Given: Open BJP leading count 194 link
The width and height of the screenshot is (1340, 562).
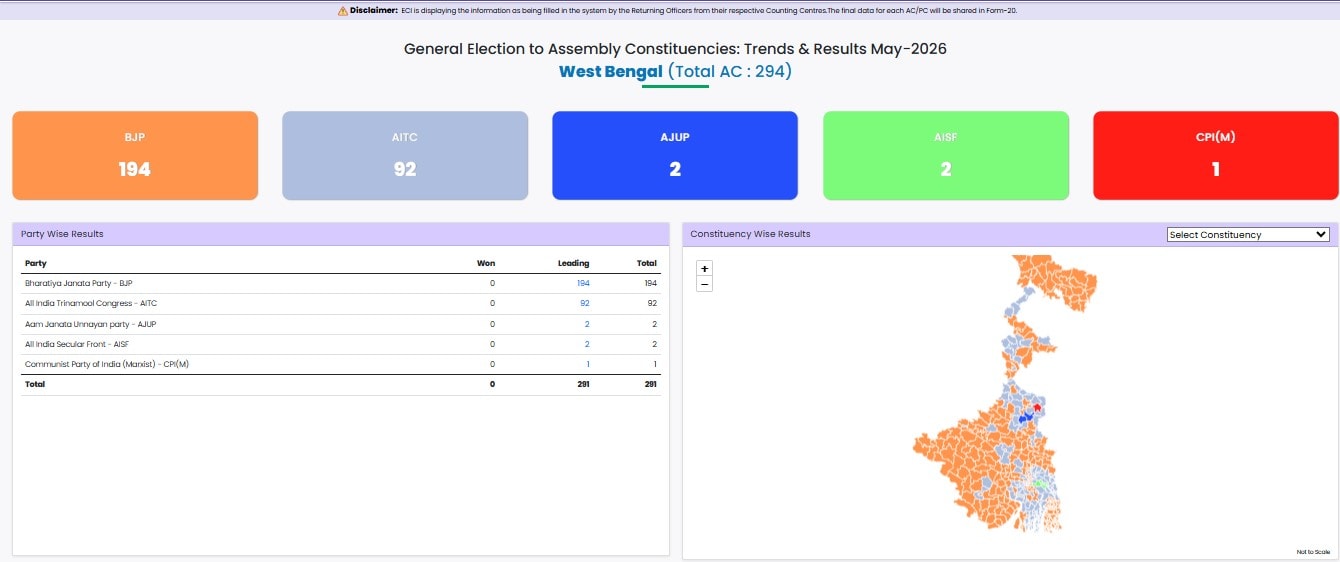Looking at the screenshot, I should [583, 283].
